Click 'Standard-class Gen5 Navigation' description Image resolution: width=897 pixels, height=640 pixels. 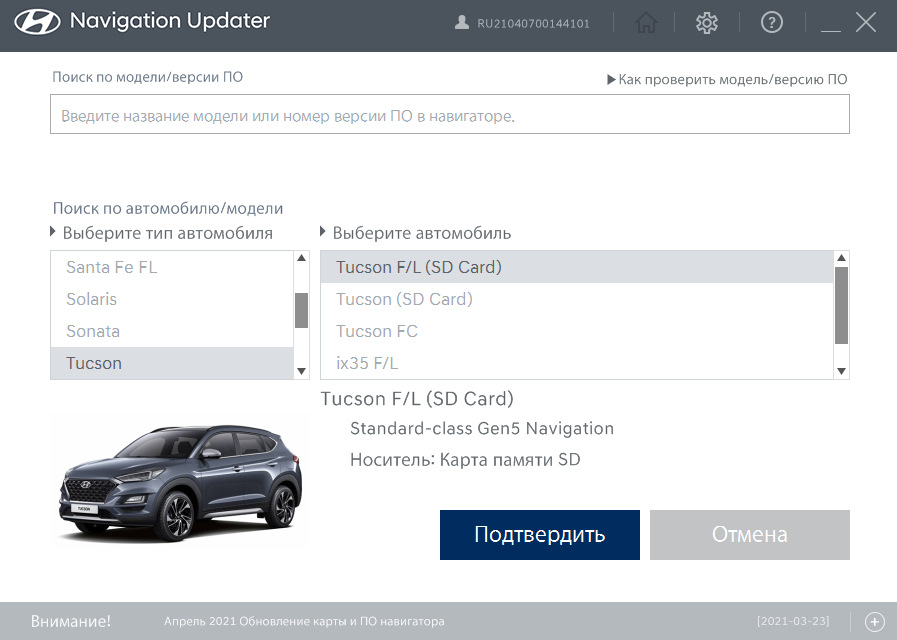tap(482, 428)
